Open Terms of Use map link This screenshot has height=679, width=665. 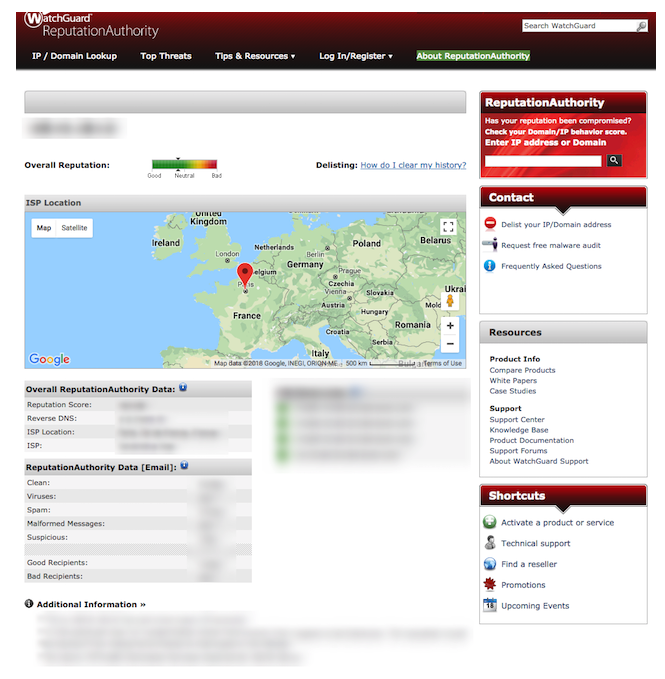[x=442, y=363]
